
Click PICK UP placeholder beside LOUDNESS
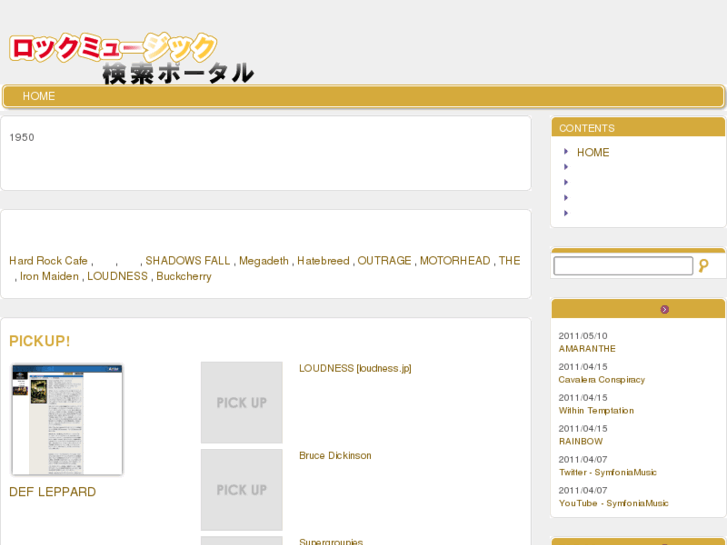coord(242,403)
